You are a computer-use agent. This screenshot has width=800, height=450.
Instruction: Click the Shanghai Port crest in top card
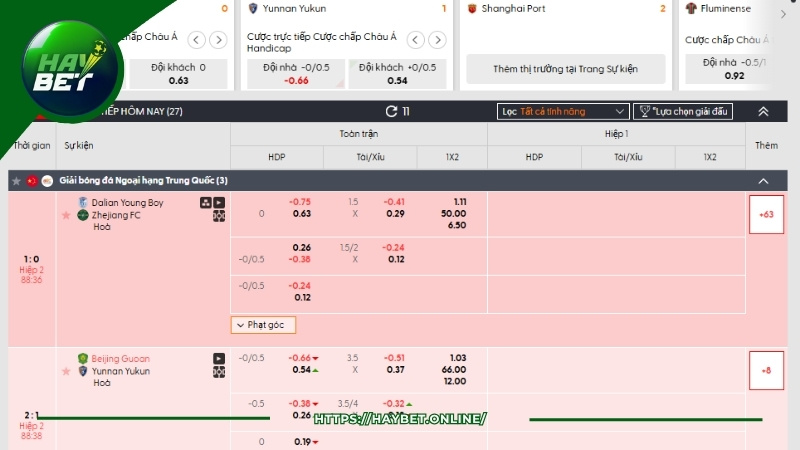(x=472, y=8)
